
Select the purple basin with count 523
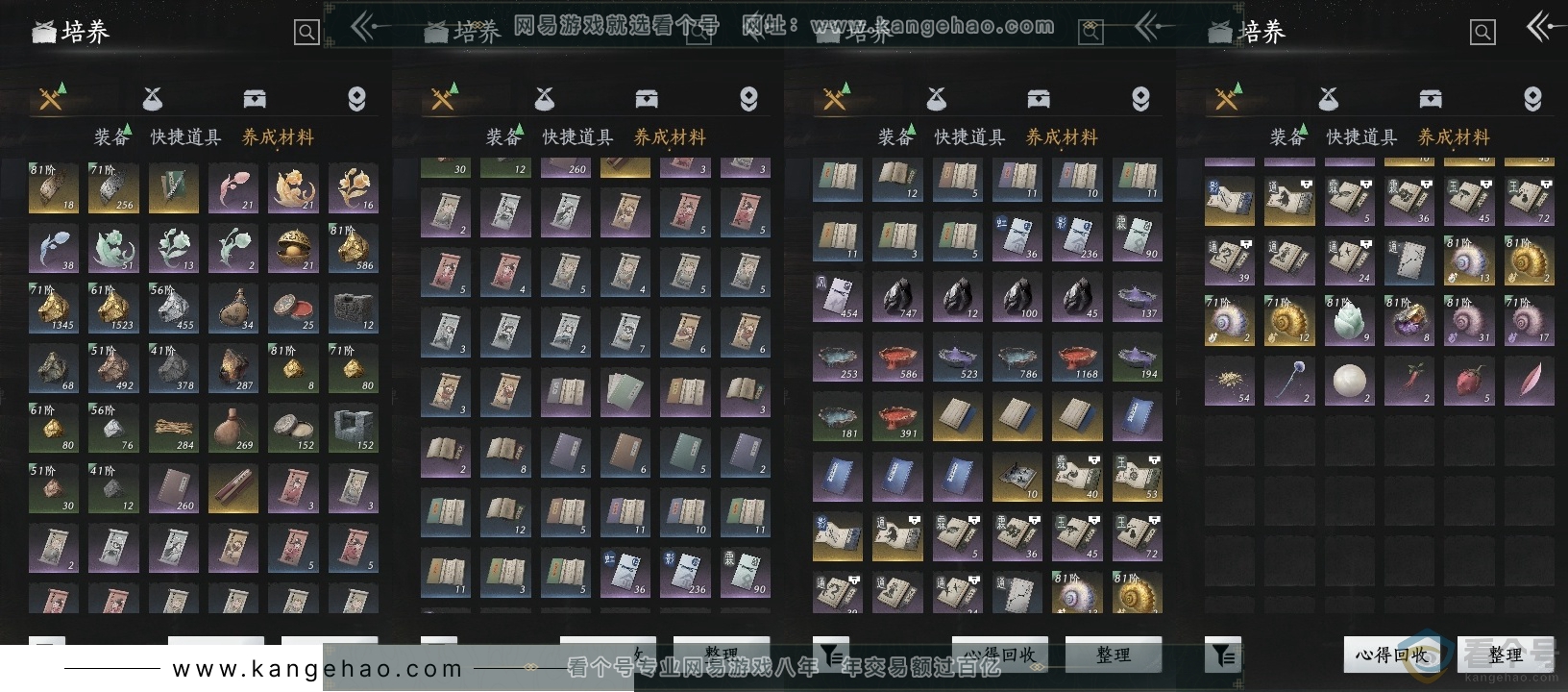coord(958,357)
